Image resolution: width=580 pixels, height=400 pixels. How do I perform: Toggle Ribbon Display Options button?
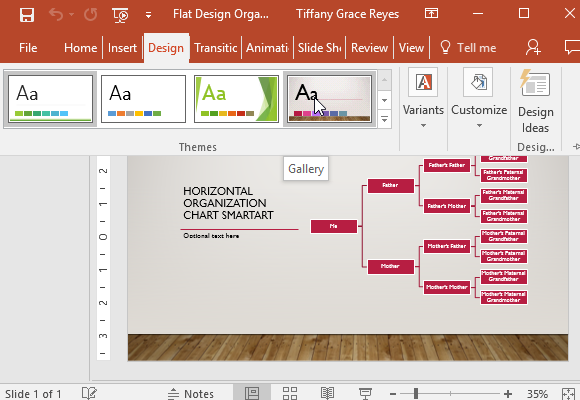coord(431,14)
